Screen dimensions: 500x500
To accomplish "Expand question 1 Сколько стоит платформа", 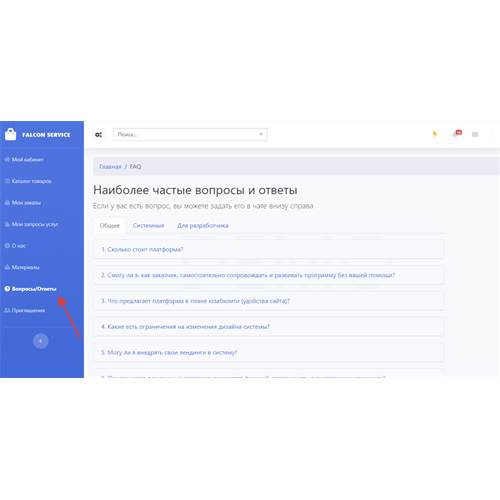I will tap(269, 249).
